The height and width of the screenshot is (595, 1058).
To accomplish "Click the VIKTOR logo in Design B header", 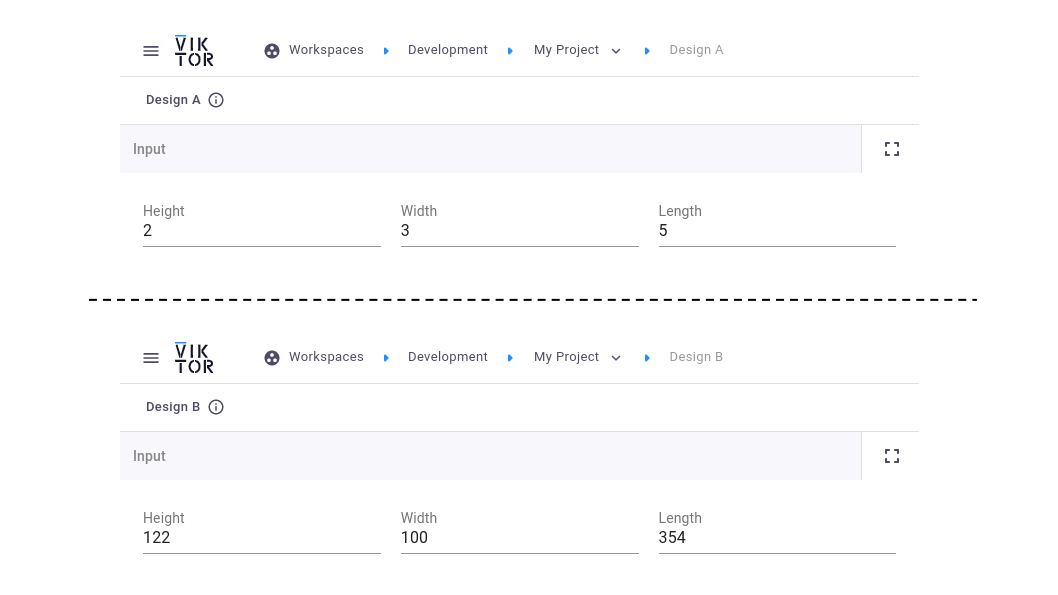I will pos(194,358).
